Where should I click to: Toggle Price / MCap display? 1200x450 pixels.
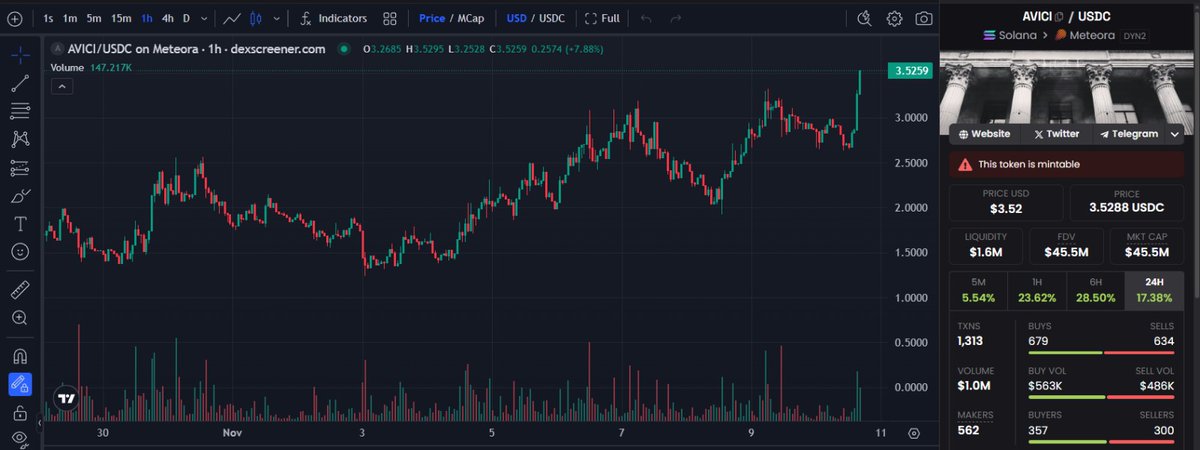pos(451,18)
